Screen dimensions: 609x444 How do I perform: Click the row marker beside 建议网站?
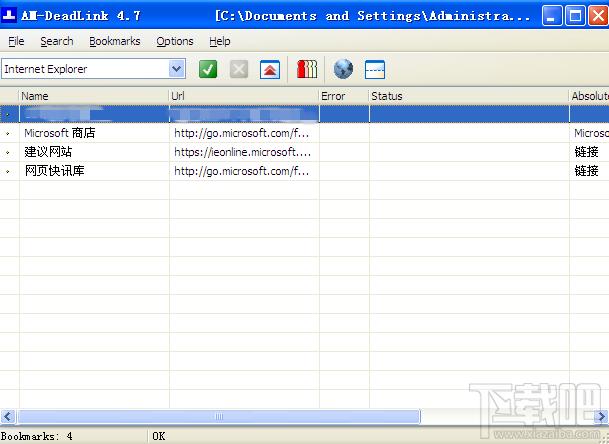coord(9,152)
